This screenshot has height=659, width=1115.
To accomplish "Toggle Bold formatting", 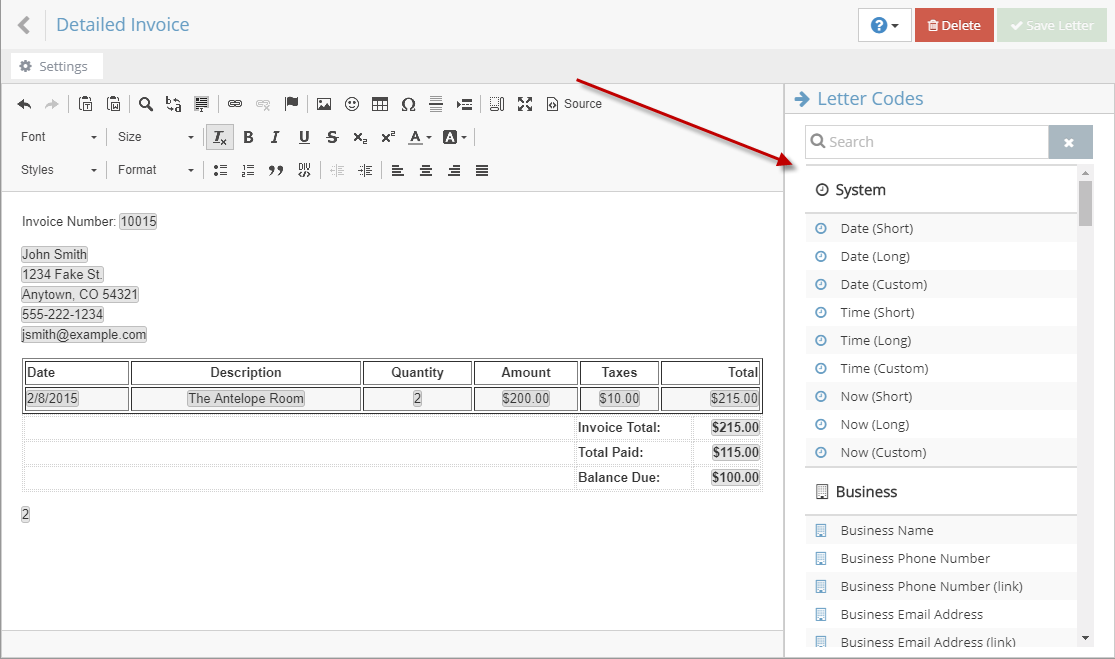I will tap(248, 137).
